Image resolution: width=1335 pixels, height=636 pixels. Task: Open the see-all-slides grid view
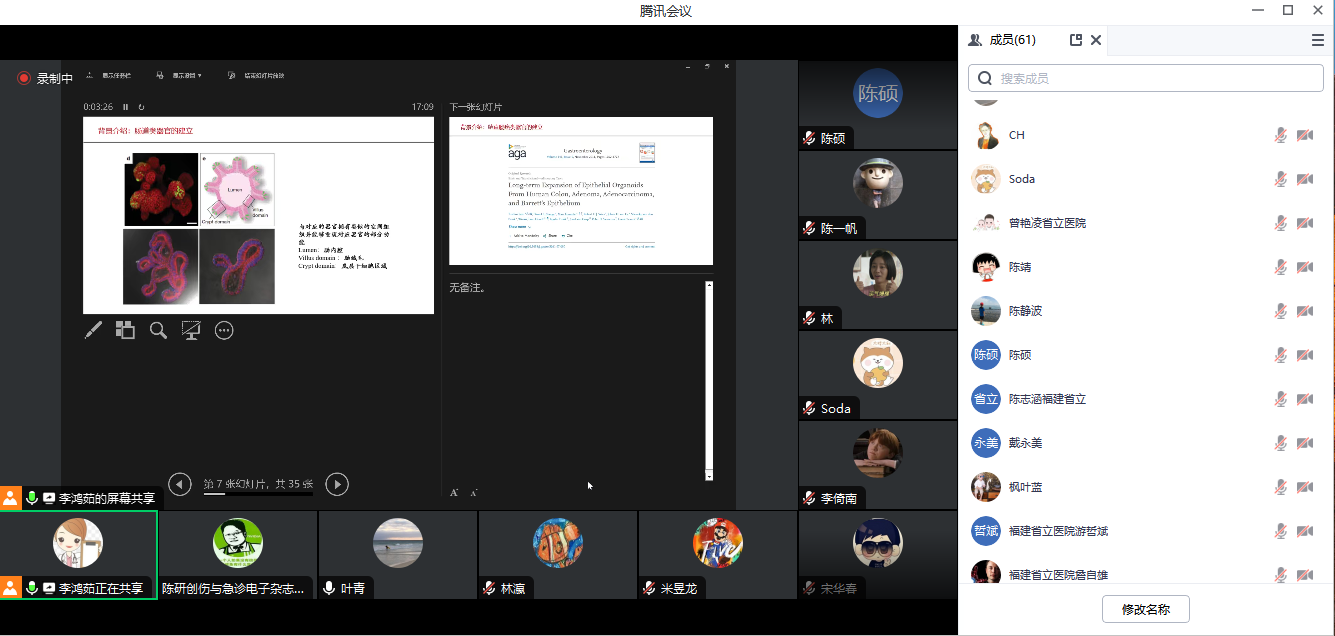125,330
